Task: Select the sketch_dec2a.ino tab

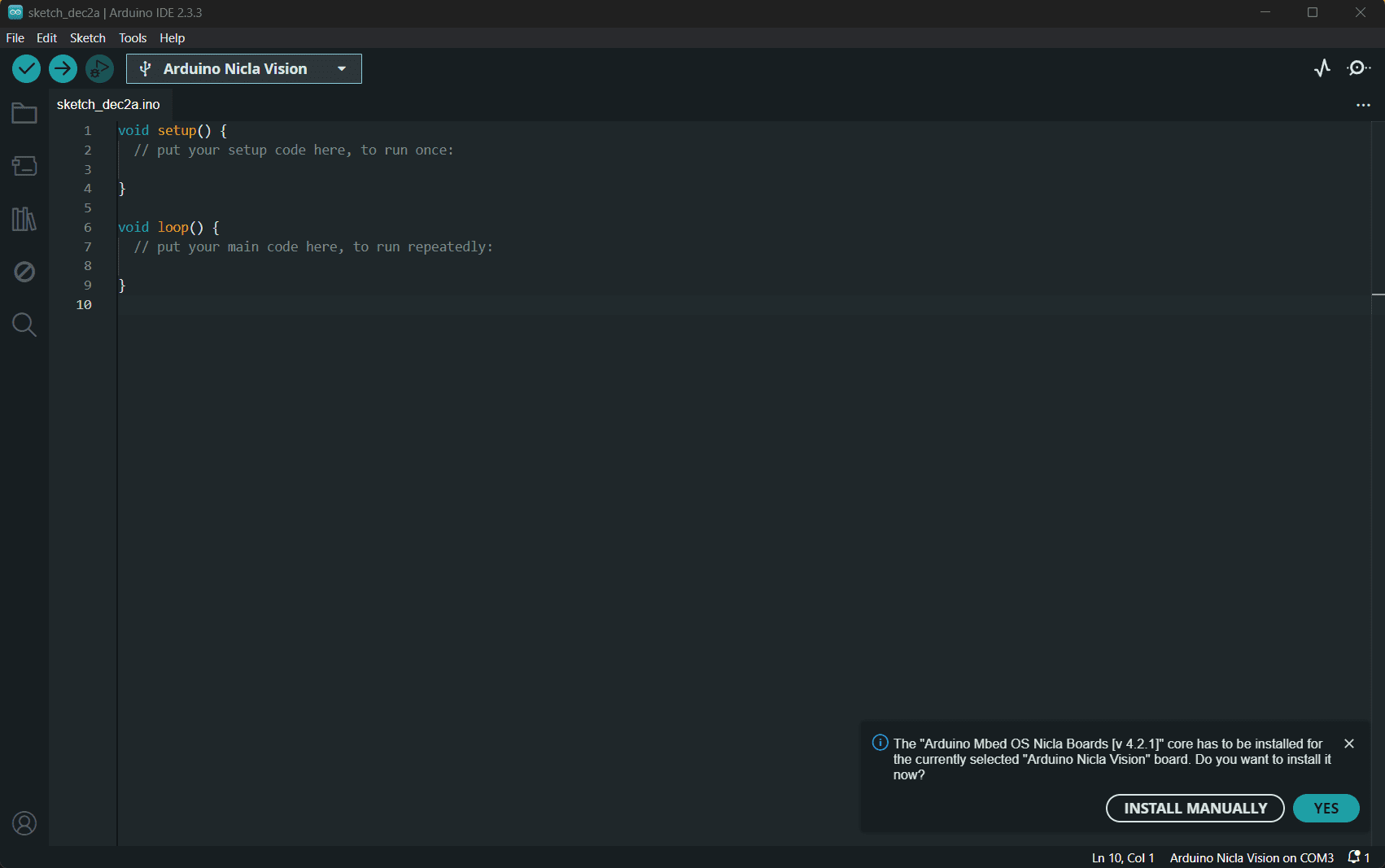Action: (109, 105)
